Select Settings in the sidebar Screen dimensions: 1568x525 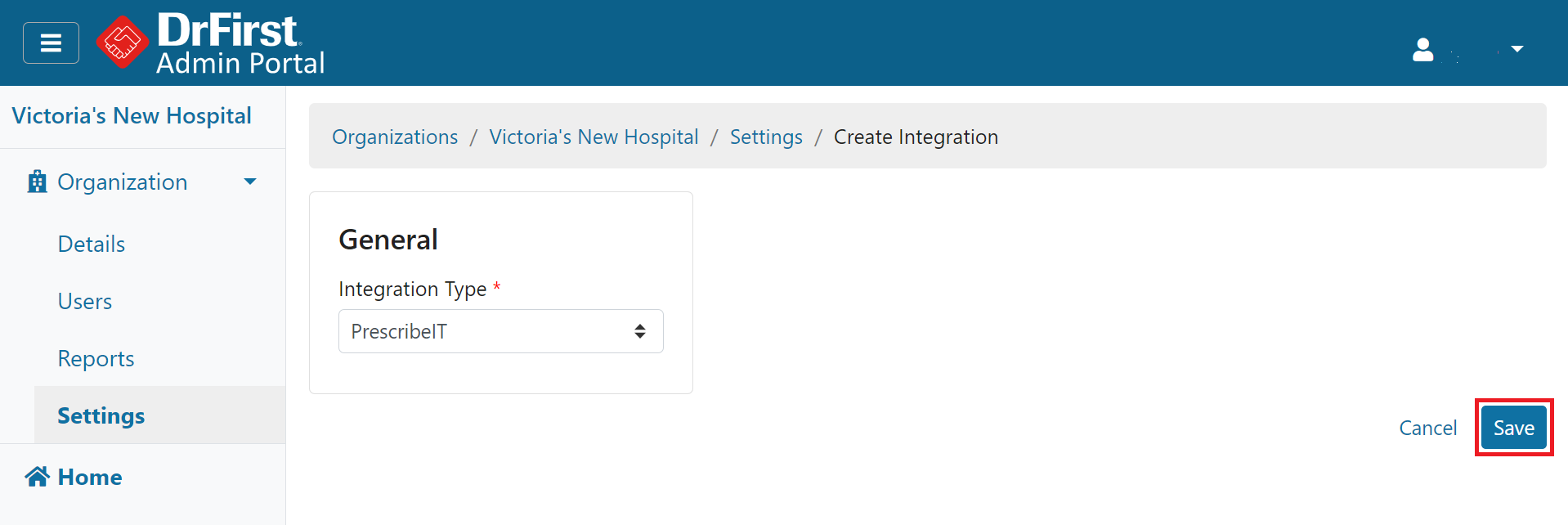point(101,415)
